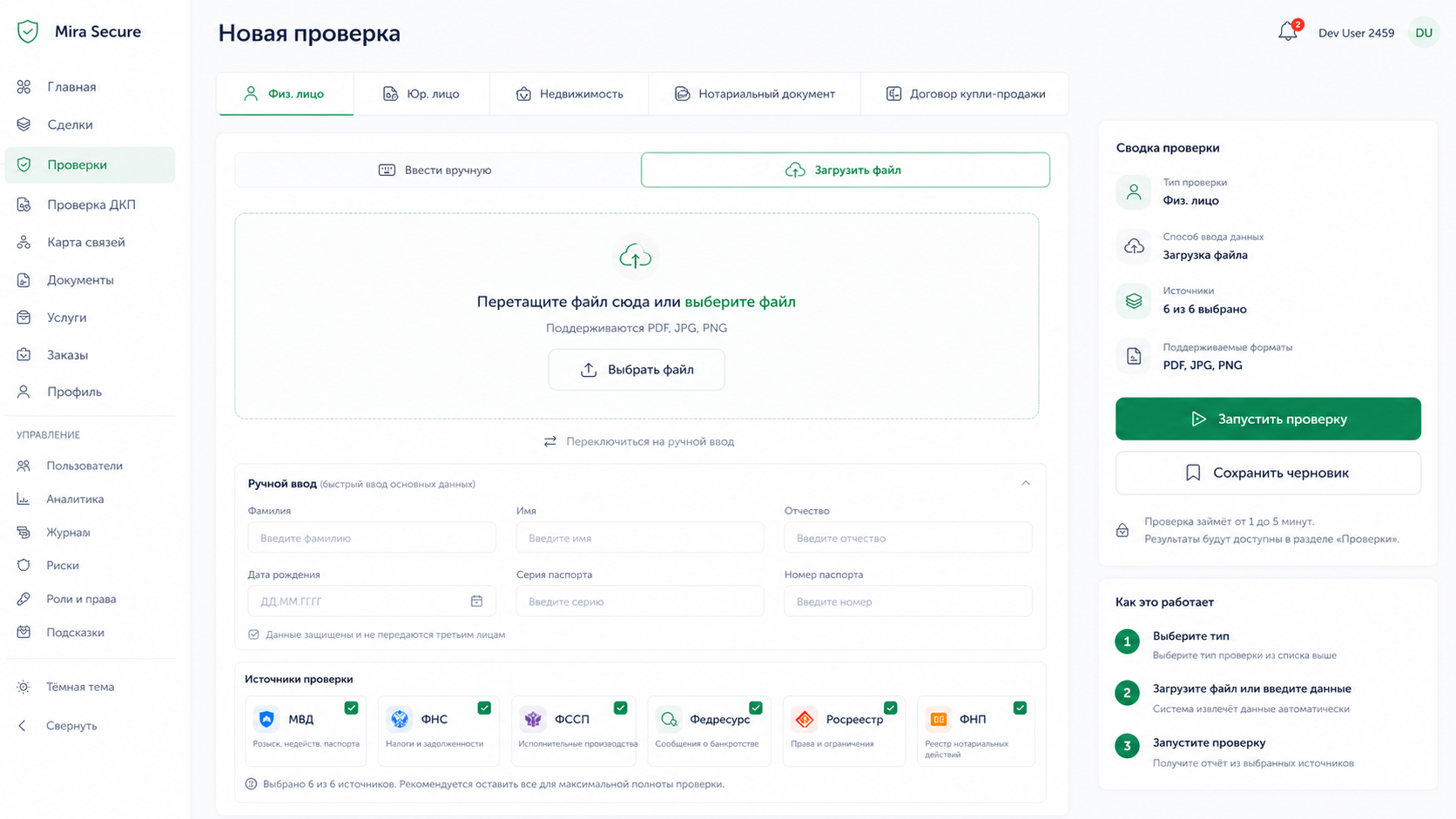
Task: Focus the Номер паспорта field
Action: coord(908,601)
